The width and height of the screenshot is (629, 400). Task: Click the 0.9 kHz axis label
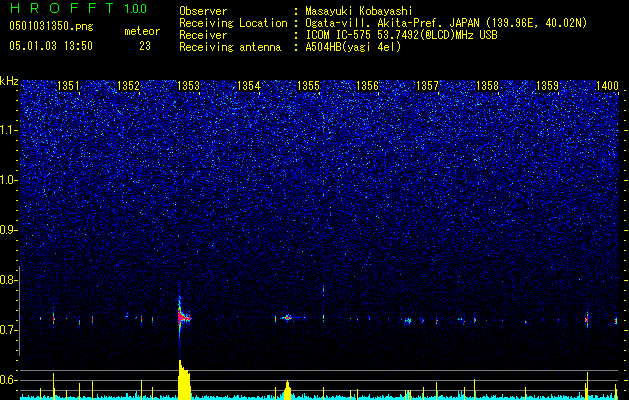pos(8,230)
